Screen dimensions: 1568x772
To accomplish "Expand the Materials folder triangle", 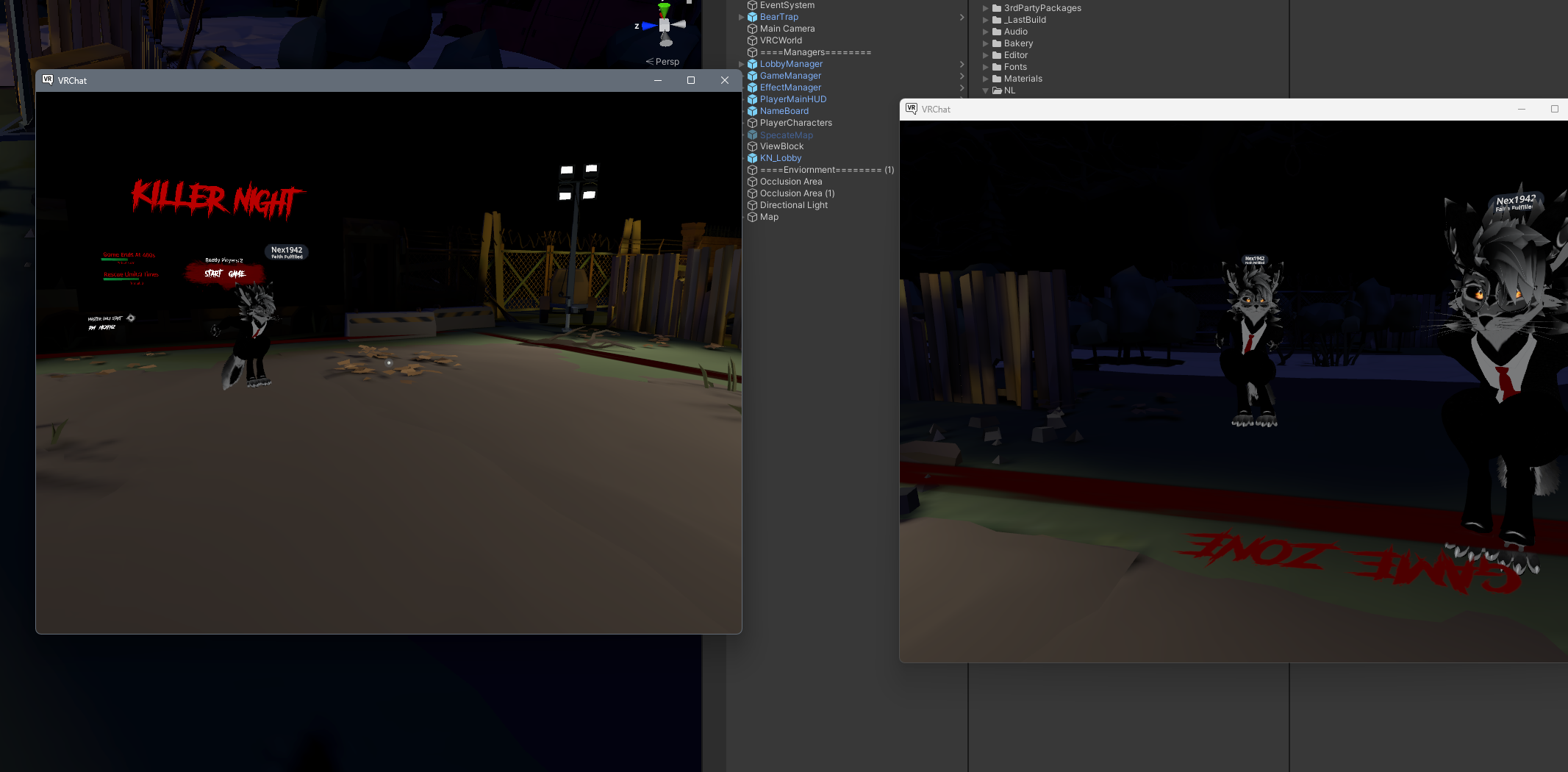I will (x=986, y=79).
